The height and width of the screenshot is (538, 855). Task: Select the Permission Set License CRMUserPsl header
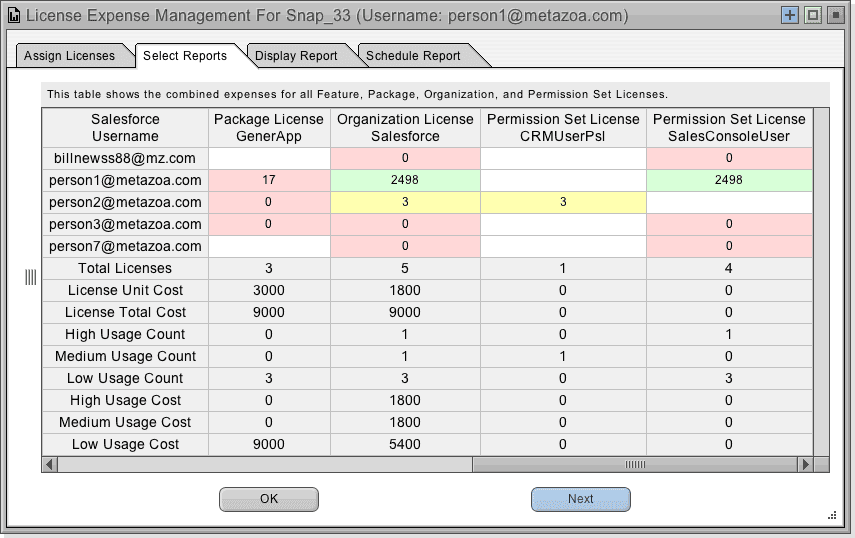point(563,128)
